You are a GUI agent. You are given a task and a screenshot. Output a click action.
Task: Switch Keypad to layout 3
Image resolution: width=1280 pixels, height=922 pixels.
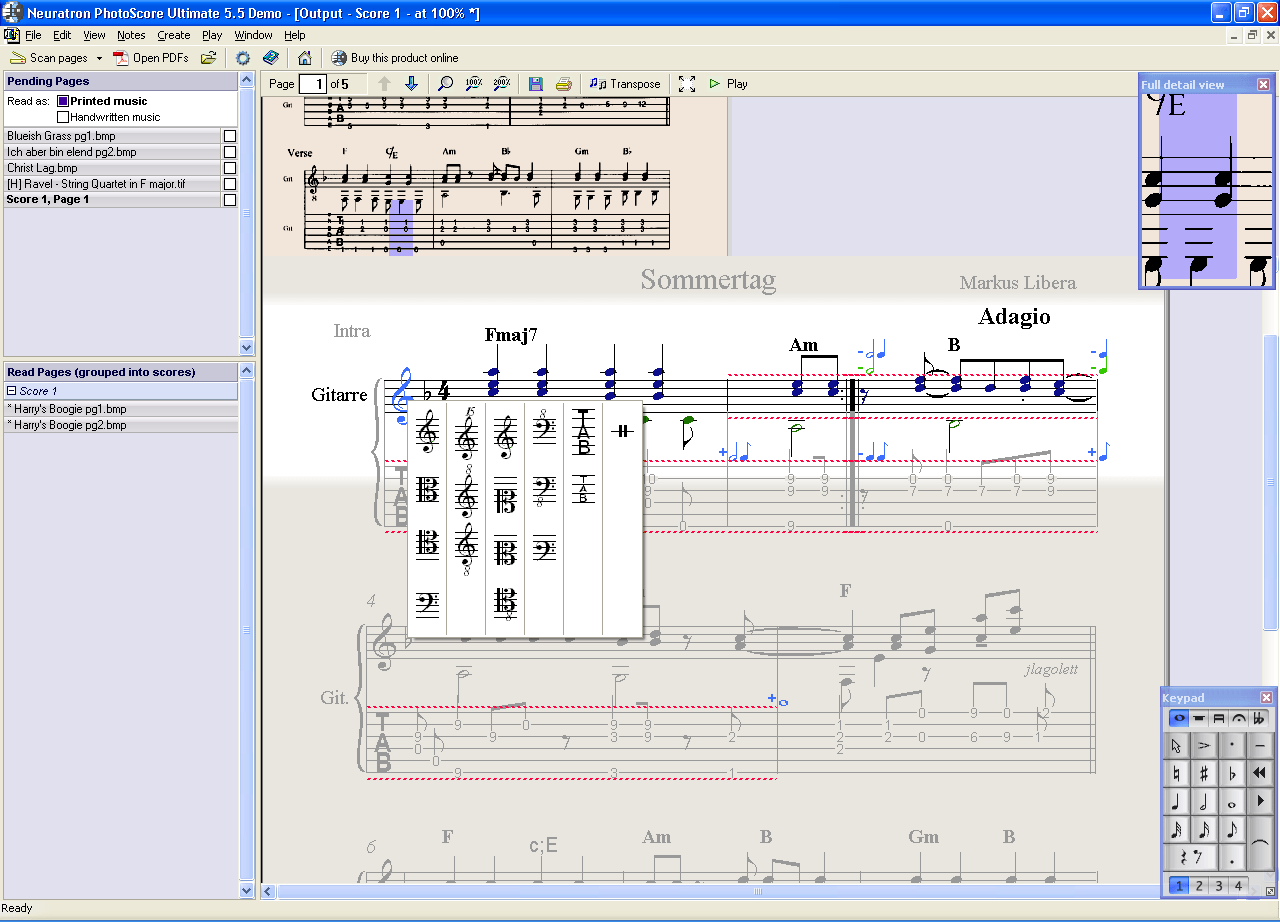pyautogui.click(x=1219, y=885)
